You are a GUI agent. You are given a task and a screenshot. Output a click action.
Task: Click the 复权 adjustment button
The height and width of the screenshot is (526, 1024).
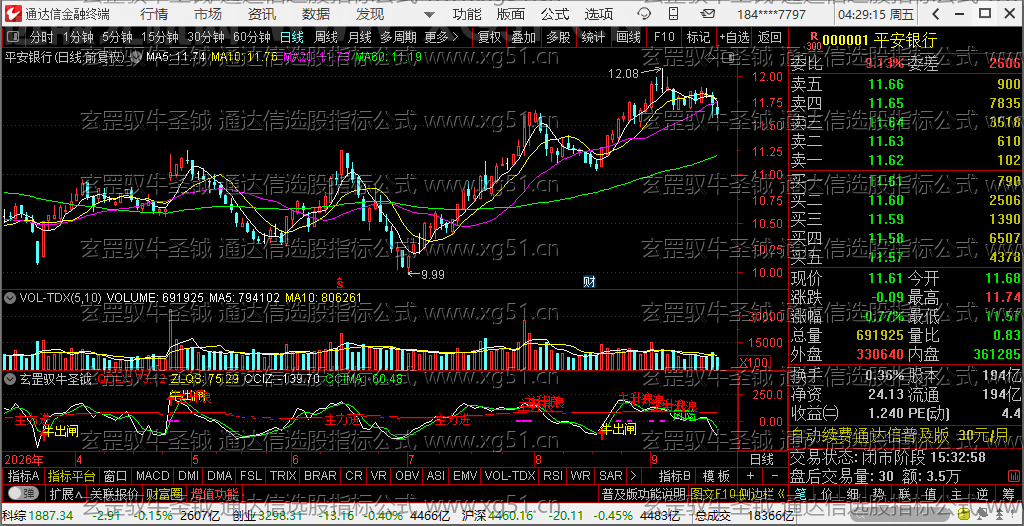pos(490,37)
